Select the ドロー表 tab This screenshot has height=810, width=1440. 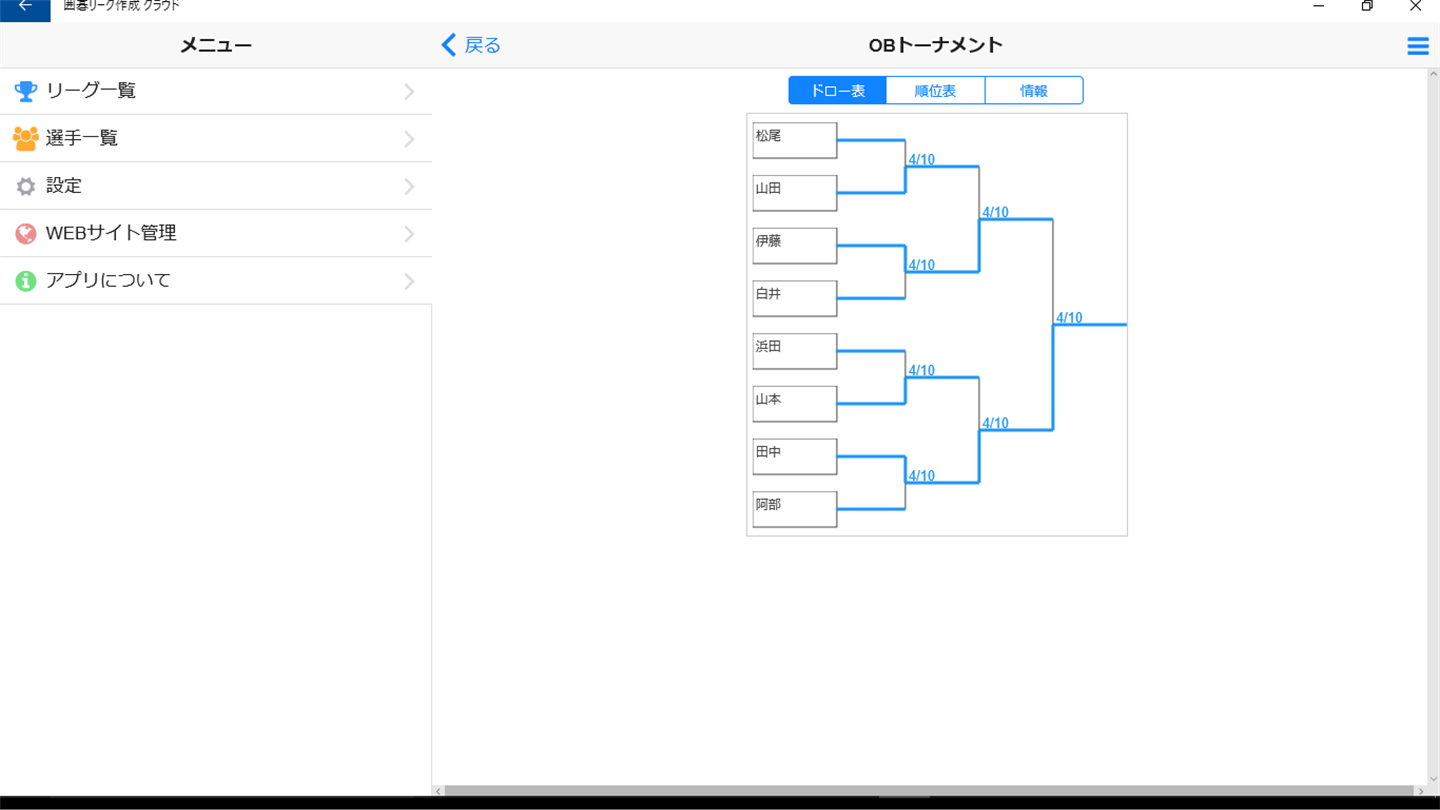[x=837, y=91]
